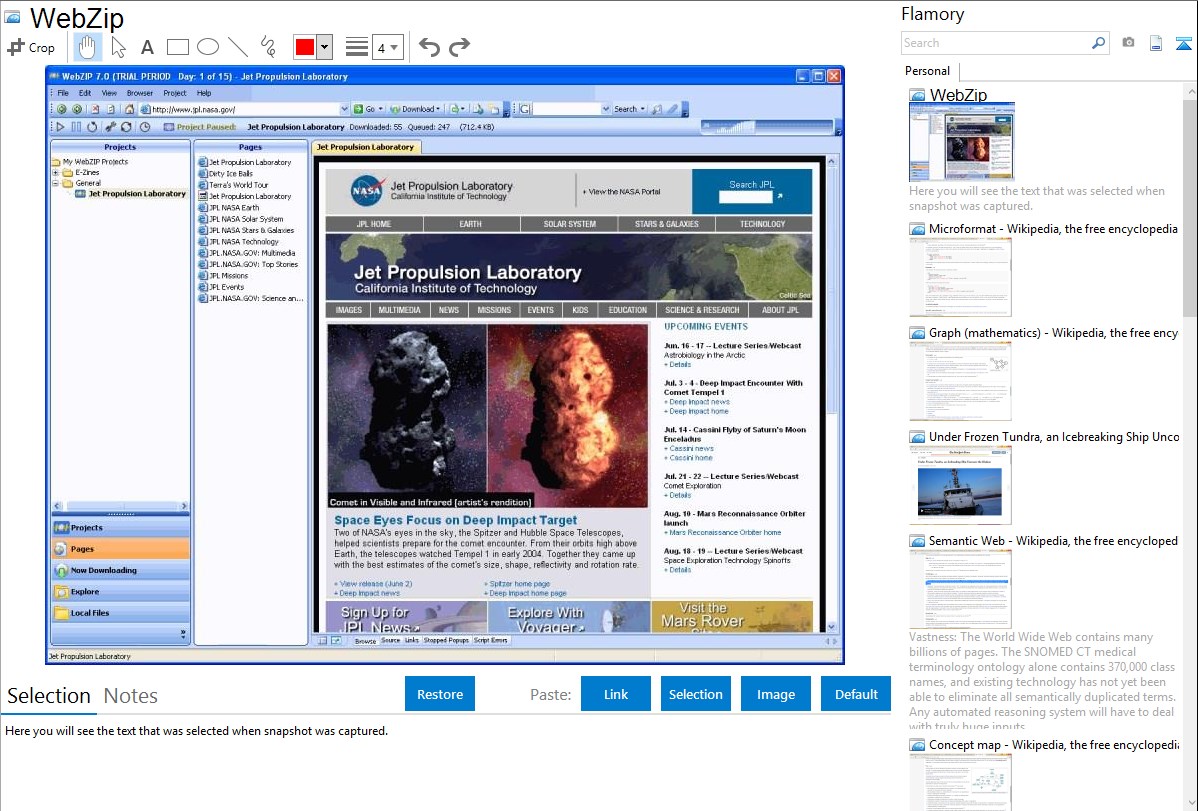Click the Local Files sidebar bar

click(x=121, y=613)
